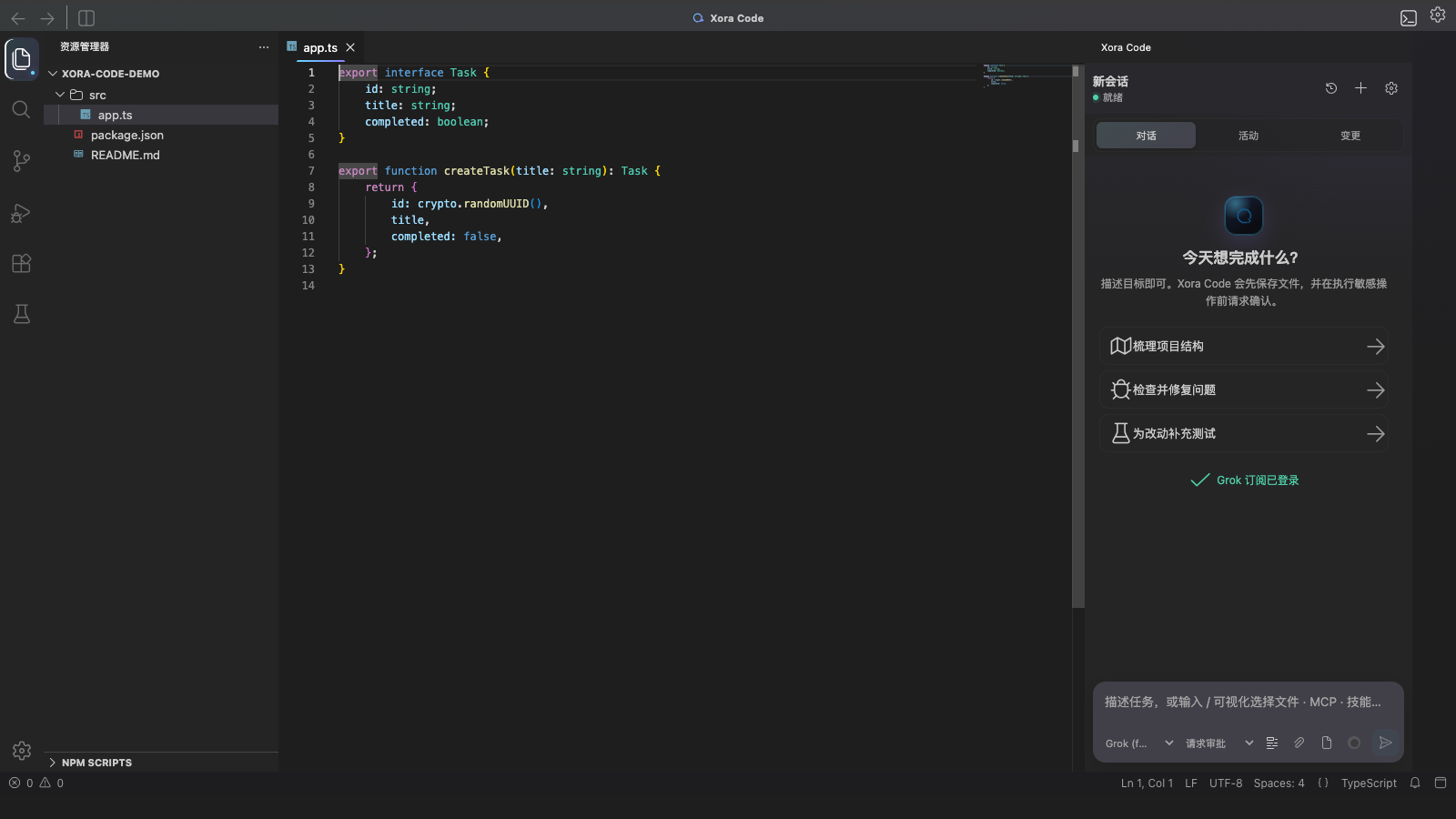Open the Grok model dropdown
The width and height of the screenshot is (1456, 819).
pos(1139,743)
